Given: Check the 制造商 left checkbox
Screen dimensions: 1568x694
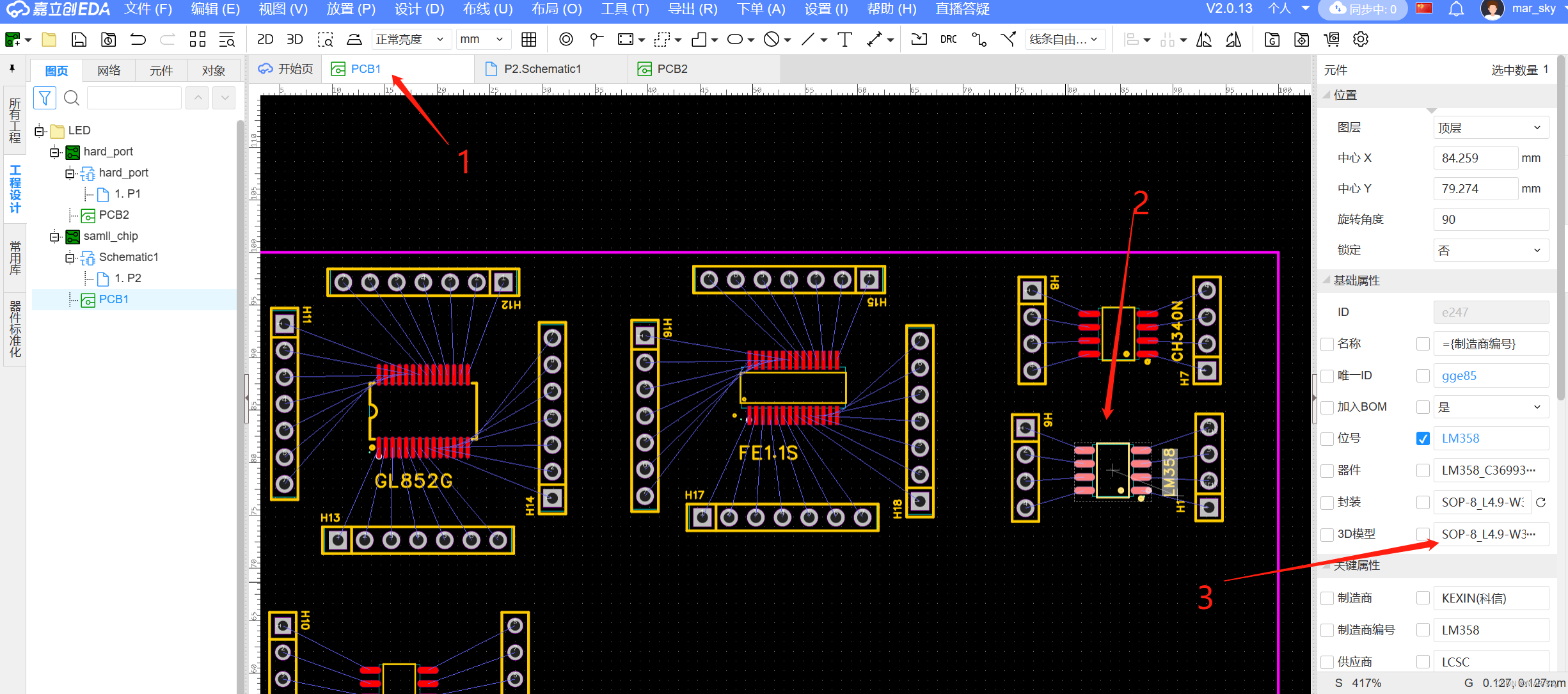Looking at the screenshot, I should click(1327, 598).
